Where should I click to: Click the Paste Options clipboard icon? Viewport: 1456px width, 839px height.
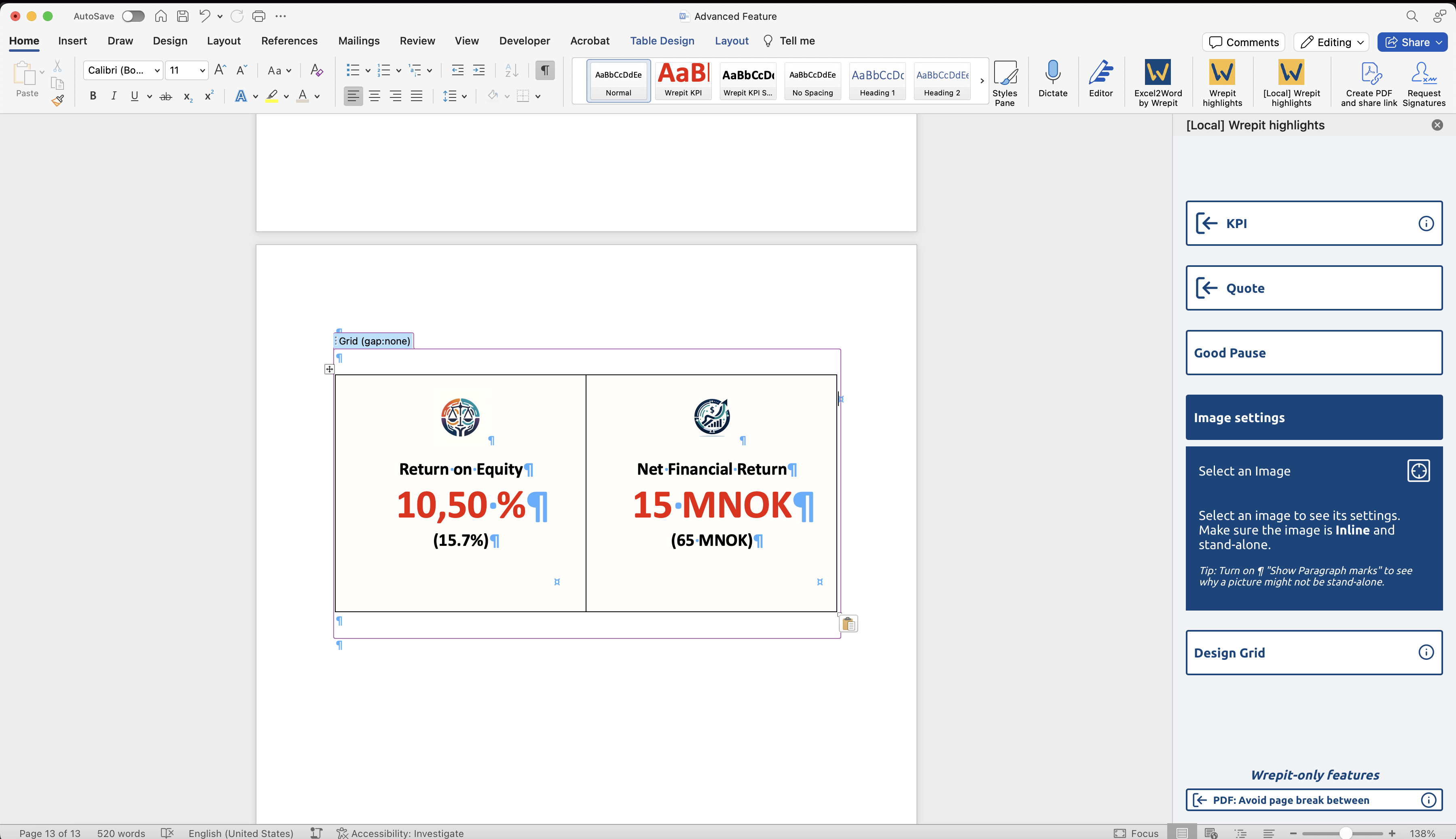tap(849, 623)
